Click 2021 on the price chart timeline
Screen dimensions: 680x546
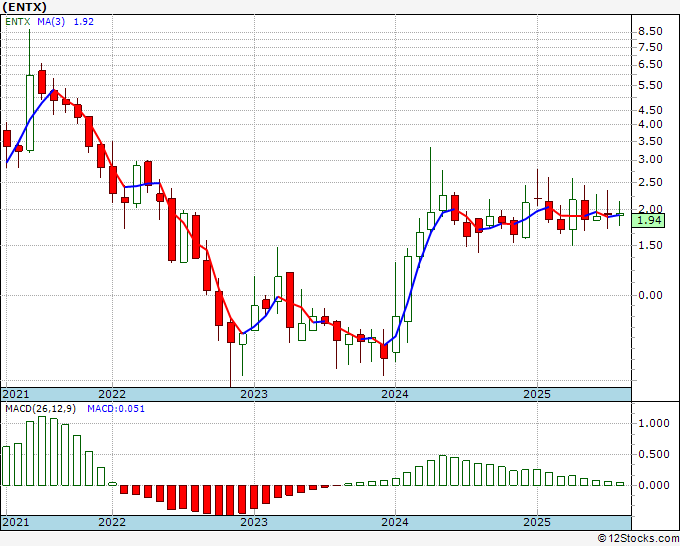pyautogui.click(x=16, y=394)
